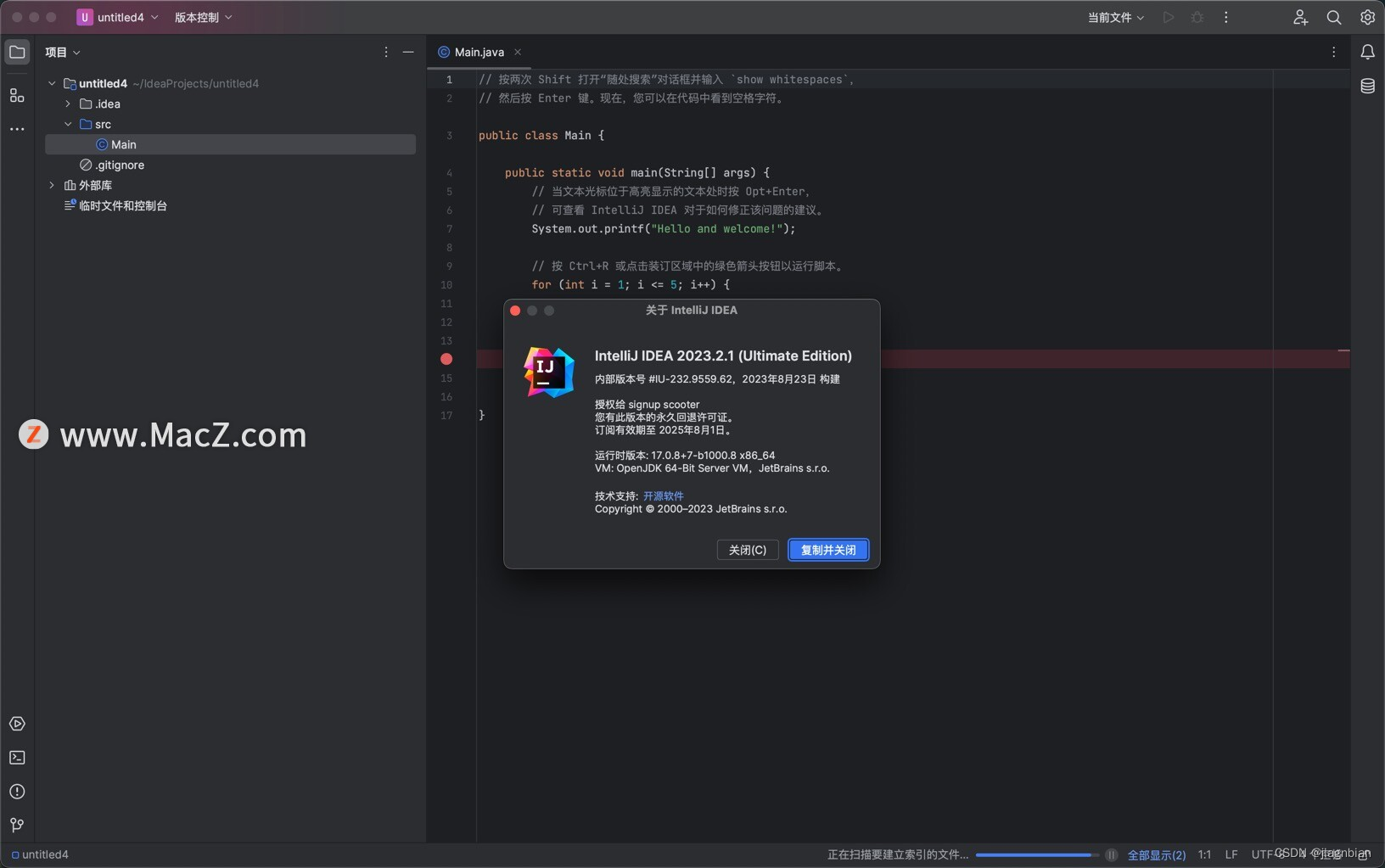Open Search Everywhere magnifier icon
Viewport: 1385px width, 868px height.
(1334, 17)
